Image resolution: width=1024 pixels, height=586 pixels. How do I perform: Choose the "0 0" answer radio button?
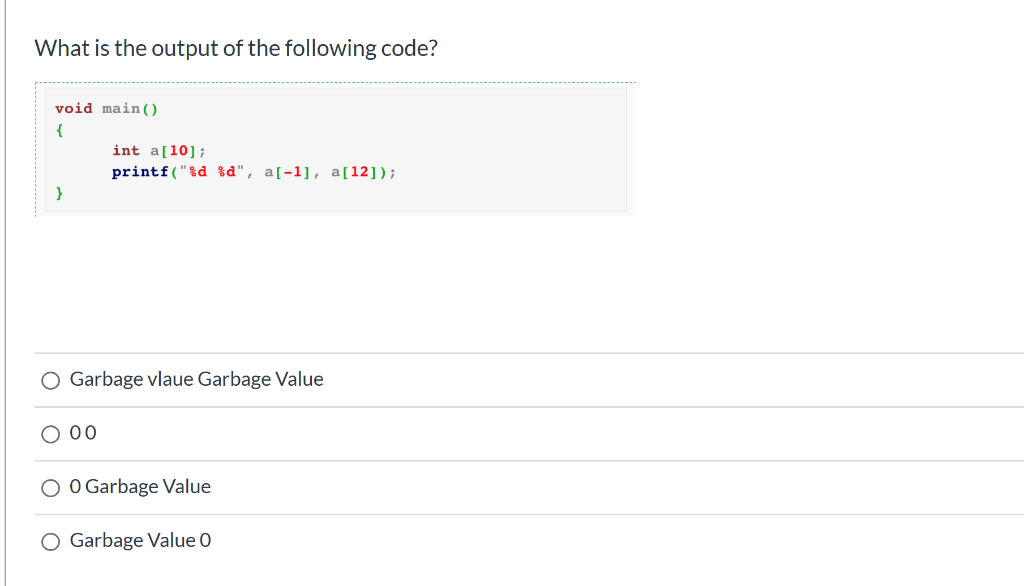(x=50, y=434)
